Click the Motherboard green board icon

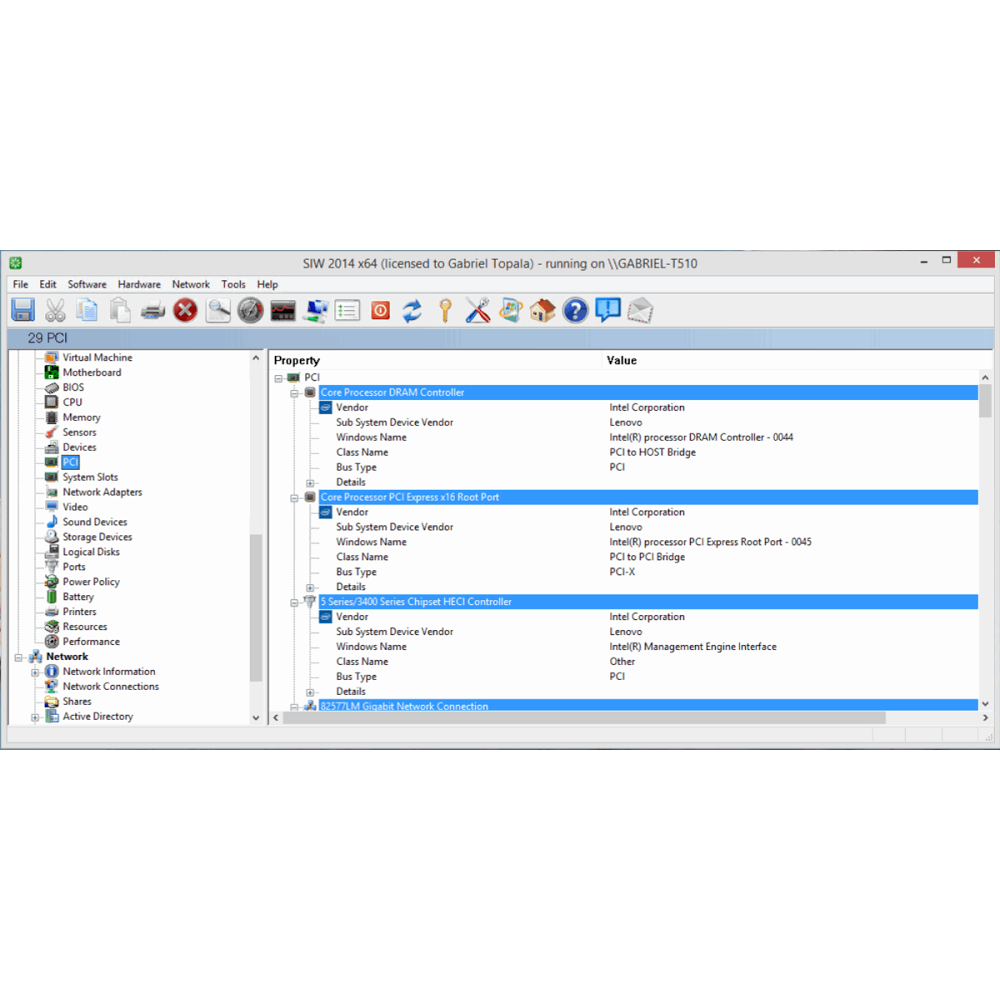(52, 372)
